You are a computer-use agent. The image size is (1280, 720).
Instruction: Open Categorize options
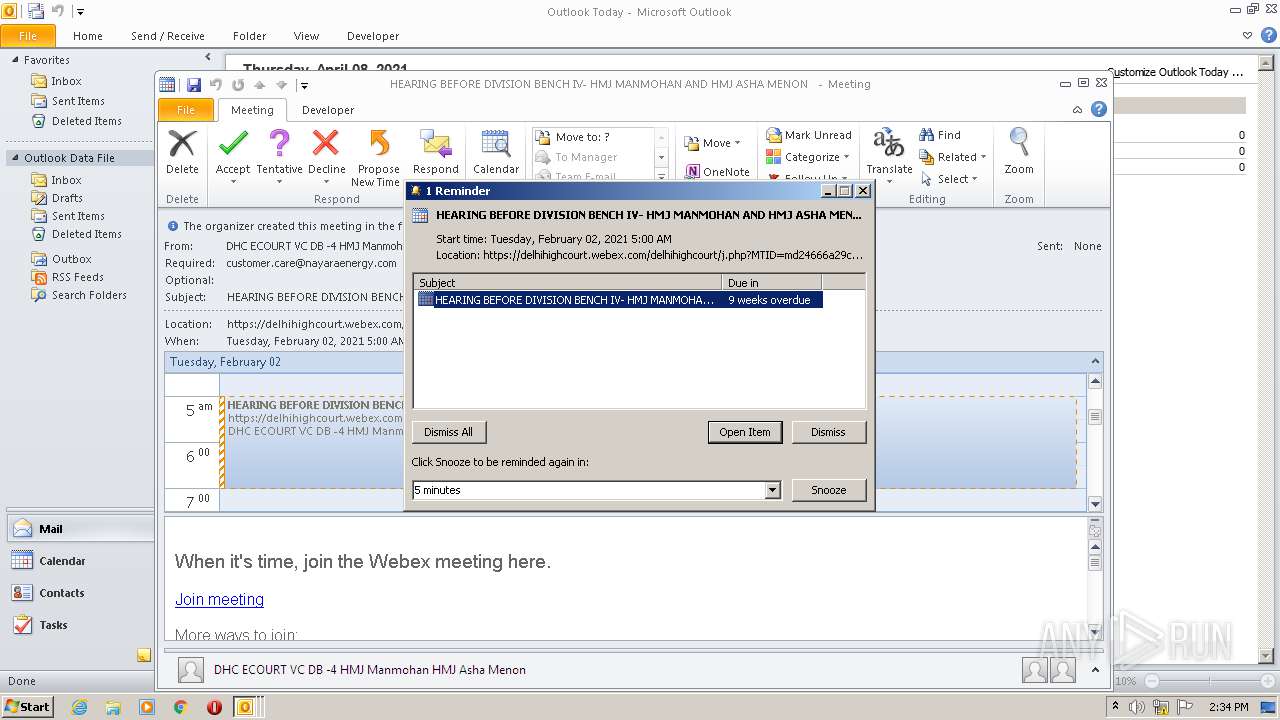point(808,157)
